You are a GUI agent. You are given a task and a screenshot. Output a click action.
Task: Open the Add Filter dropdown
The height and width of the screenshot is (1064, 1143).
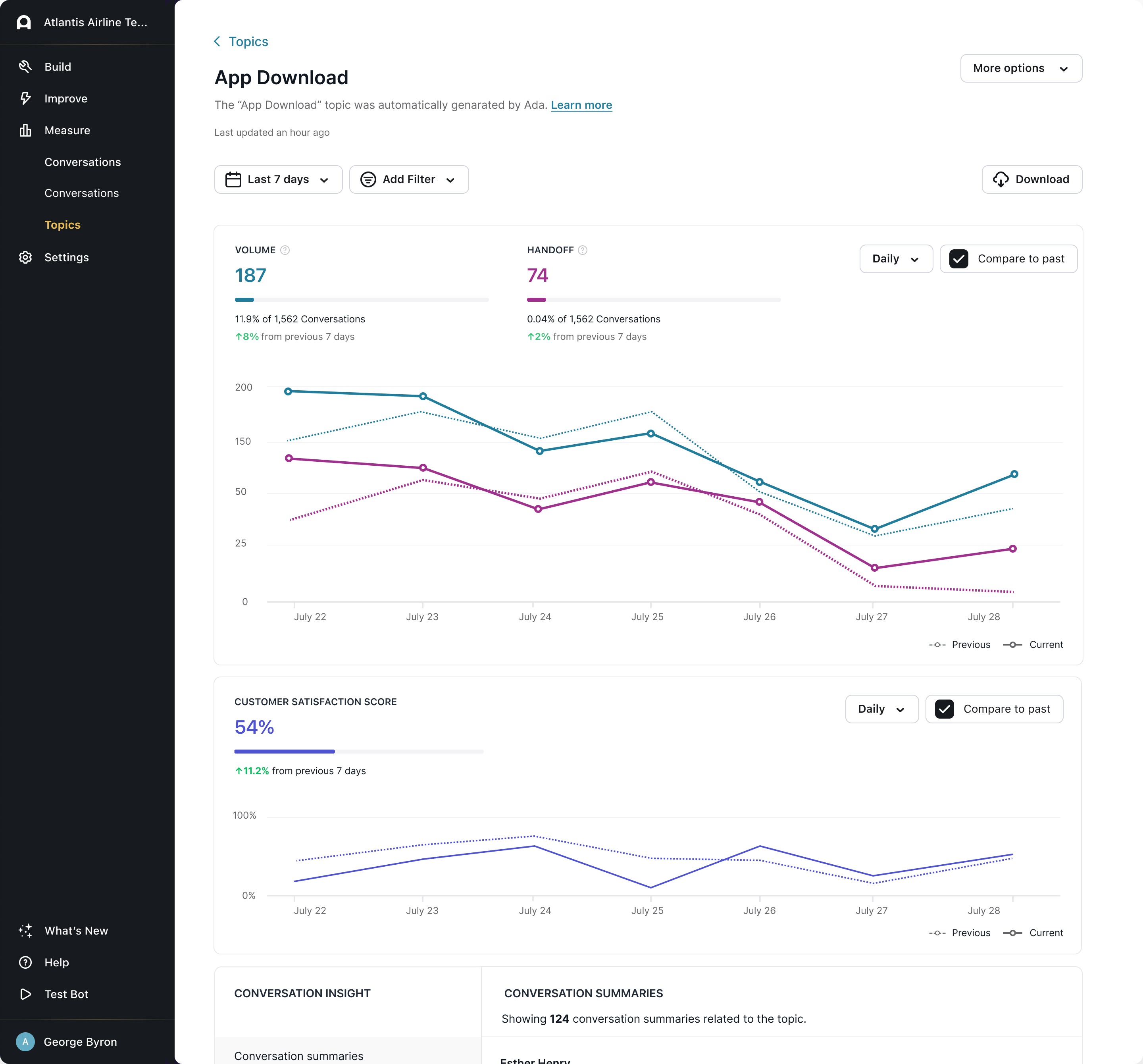409,179
